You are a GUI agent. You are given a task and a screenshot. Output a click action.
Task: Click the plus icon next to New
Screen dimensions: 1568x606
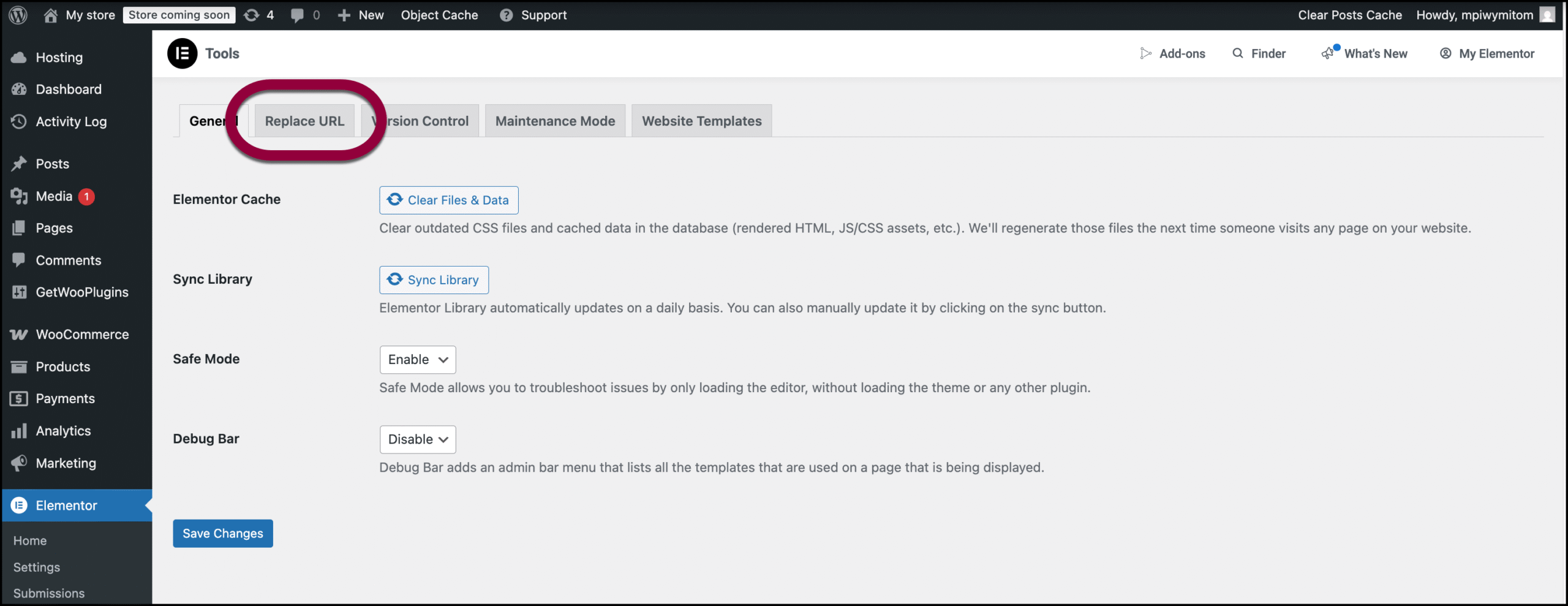click(344, 15)
